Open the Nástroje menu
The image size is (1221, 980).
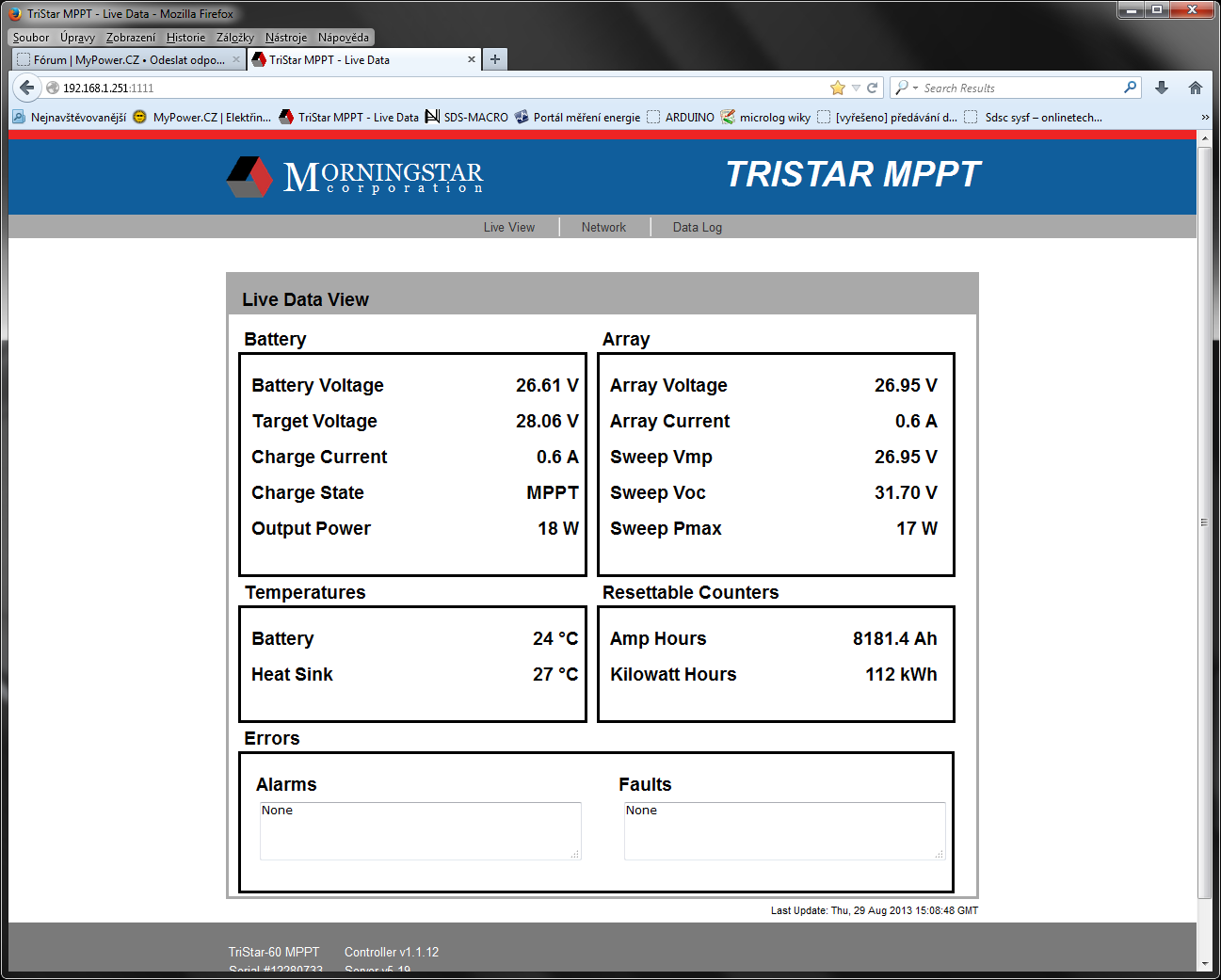point(286,38)
